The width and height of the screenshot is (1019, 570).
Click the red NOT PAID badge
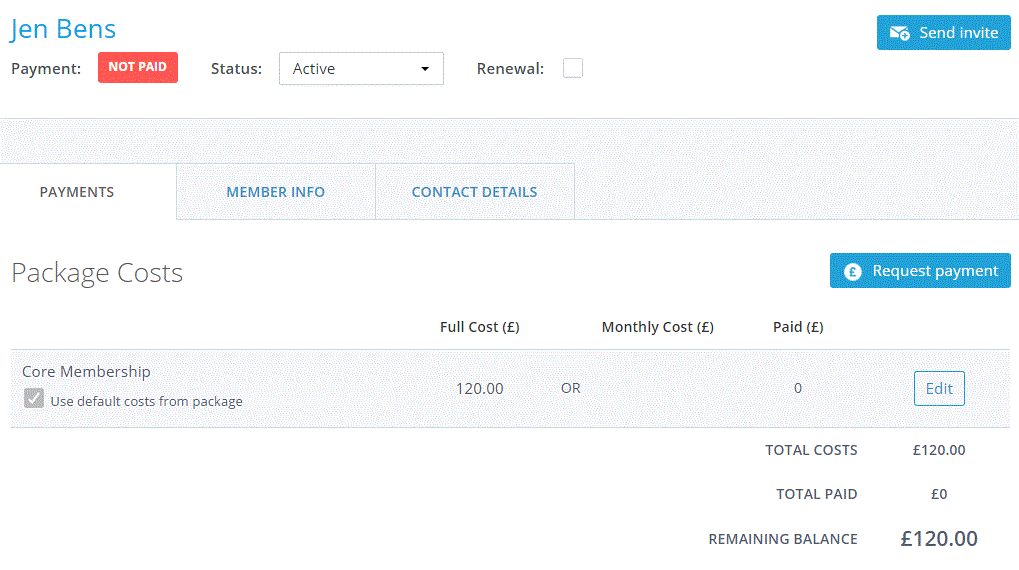(137, 67)
